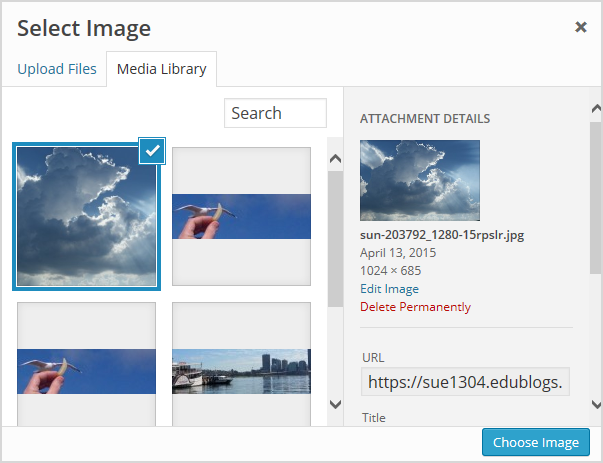Click the Search media field
Screen dimensions: 603x463
275,113
